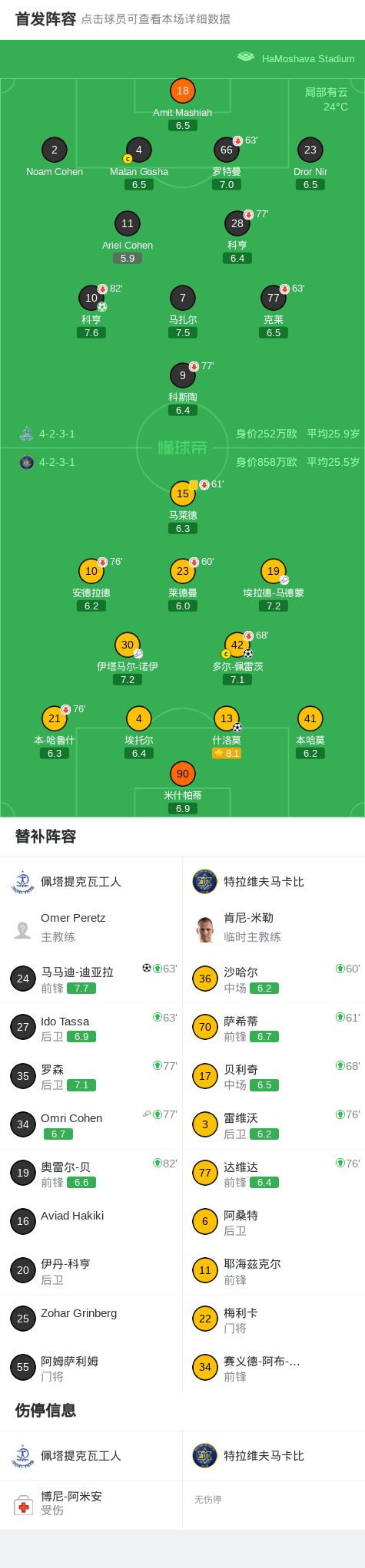Open coach Omer Peretz entry
The width and height of the screenshot is (365, 1568).
pos(91,927)
